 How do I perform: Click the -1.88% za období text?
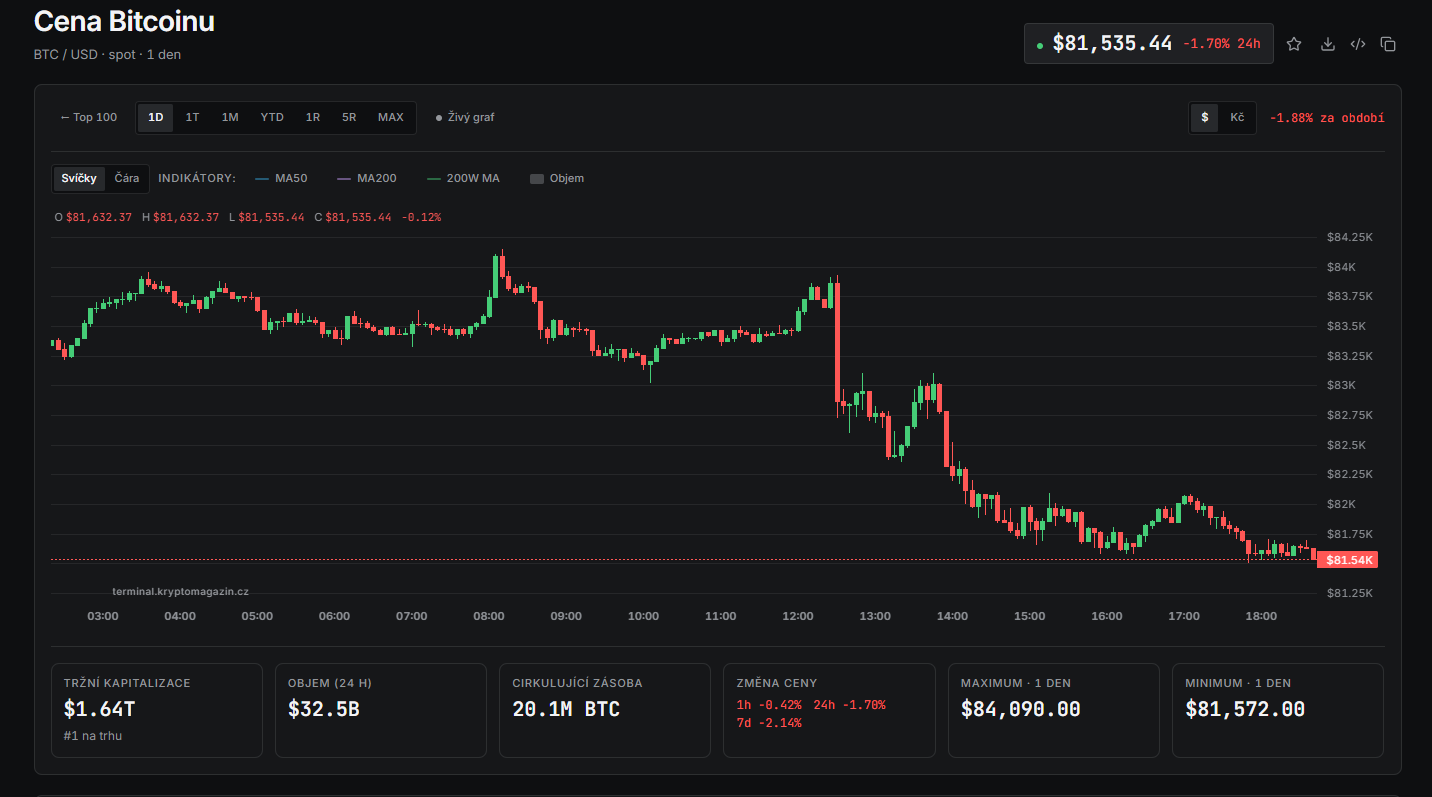(1327, 118)
